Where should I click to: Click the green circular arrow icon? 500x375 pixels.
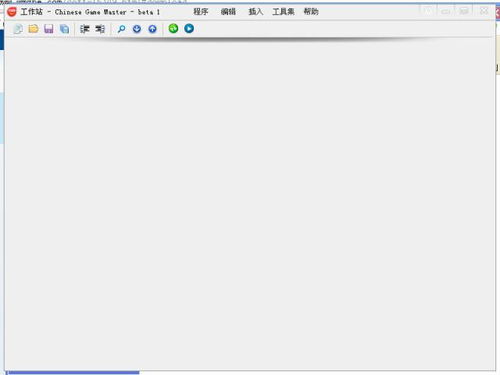pos(173,28)
